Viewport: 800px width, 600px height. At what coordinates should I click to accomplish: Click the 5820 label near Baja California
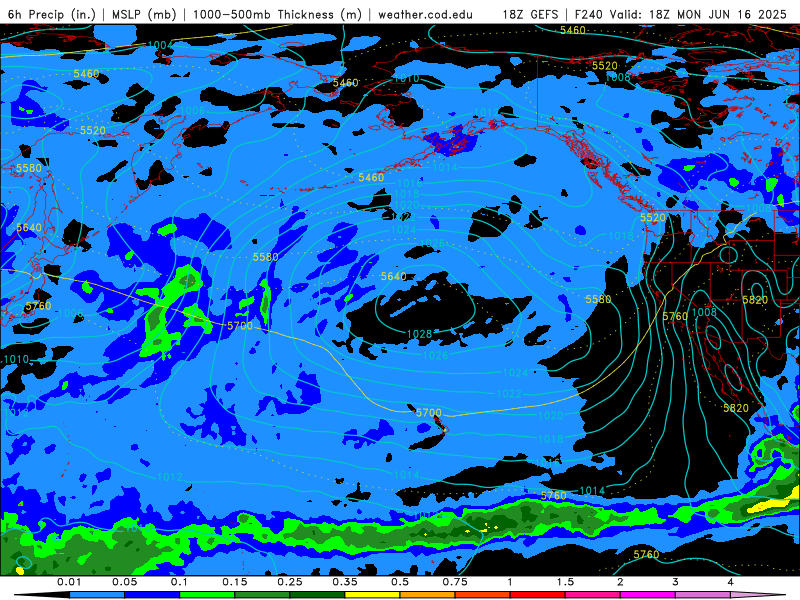point(736,408)
